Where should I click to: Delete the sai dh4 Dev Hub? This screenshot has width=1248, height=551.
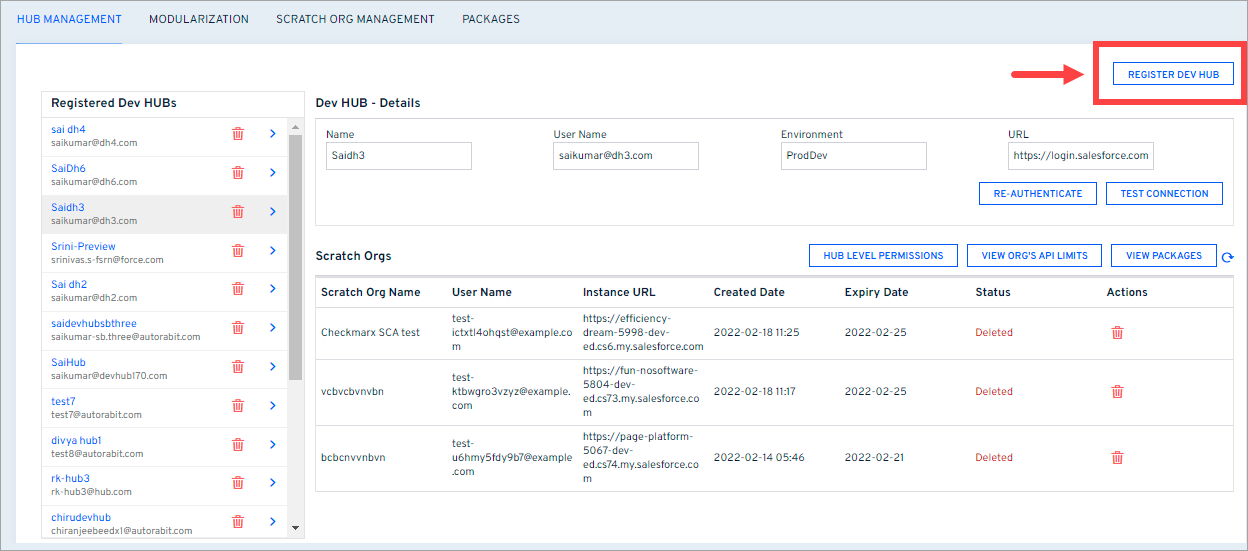(238, 134)
